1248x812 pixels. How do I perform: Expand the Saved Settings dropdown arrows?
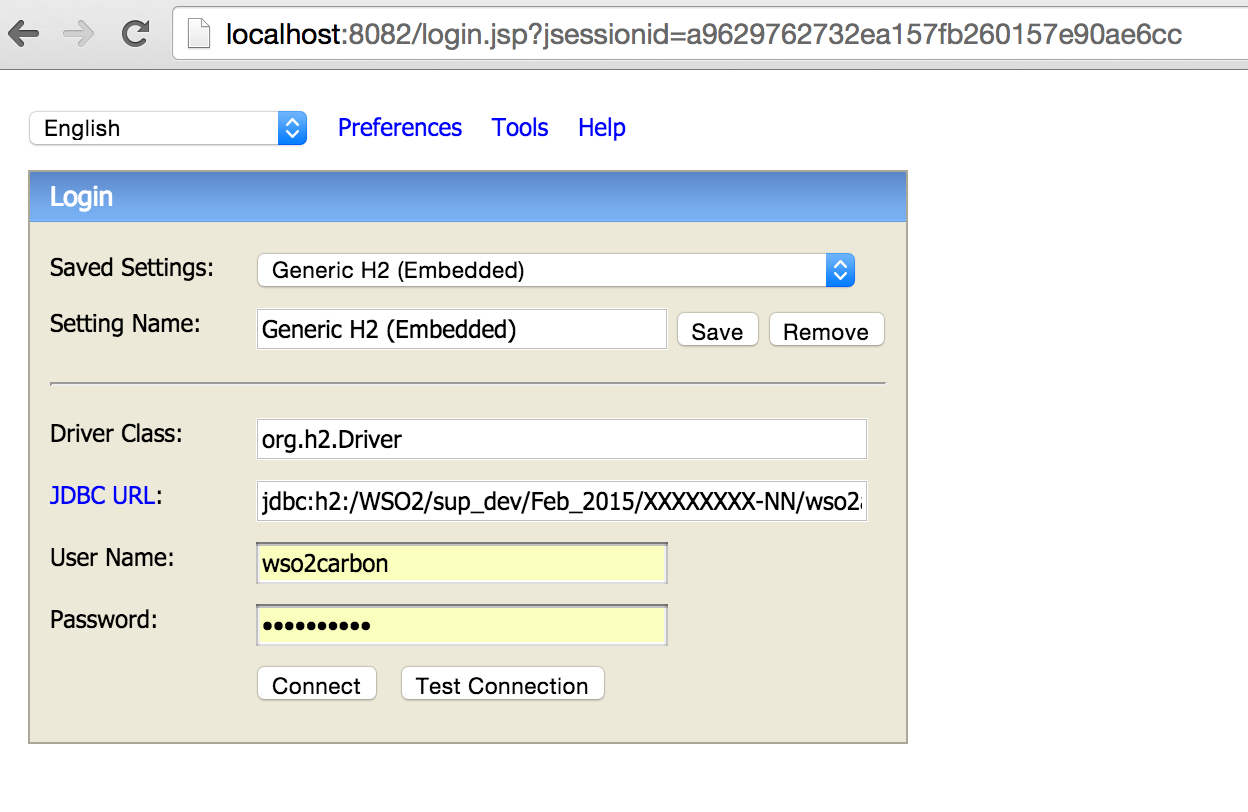[x=841, y=270]
